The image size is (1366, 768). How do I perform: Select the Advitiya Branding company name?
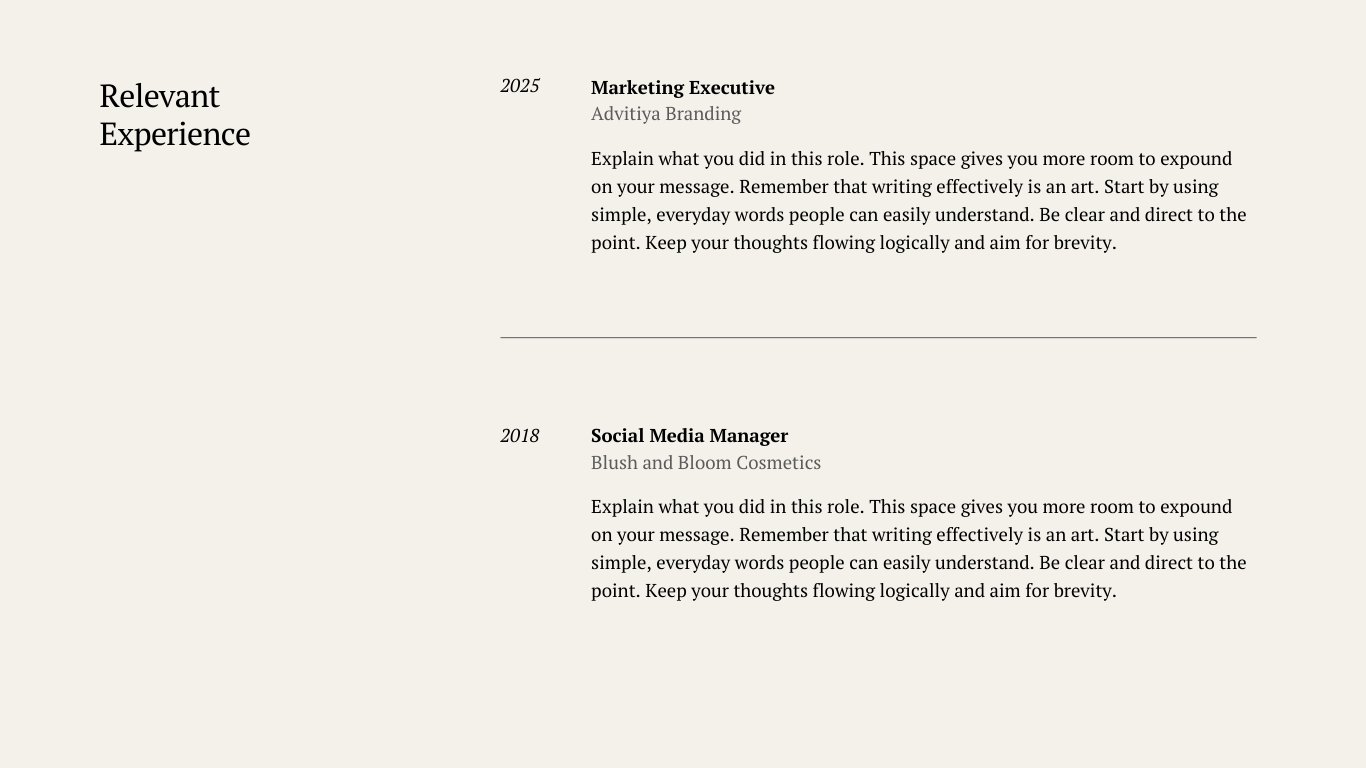click(666, 114)
